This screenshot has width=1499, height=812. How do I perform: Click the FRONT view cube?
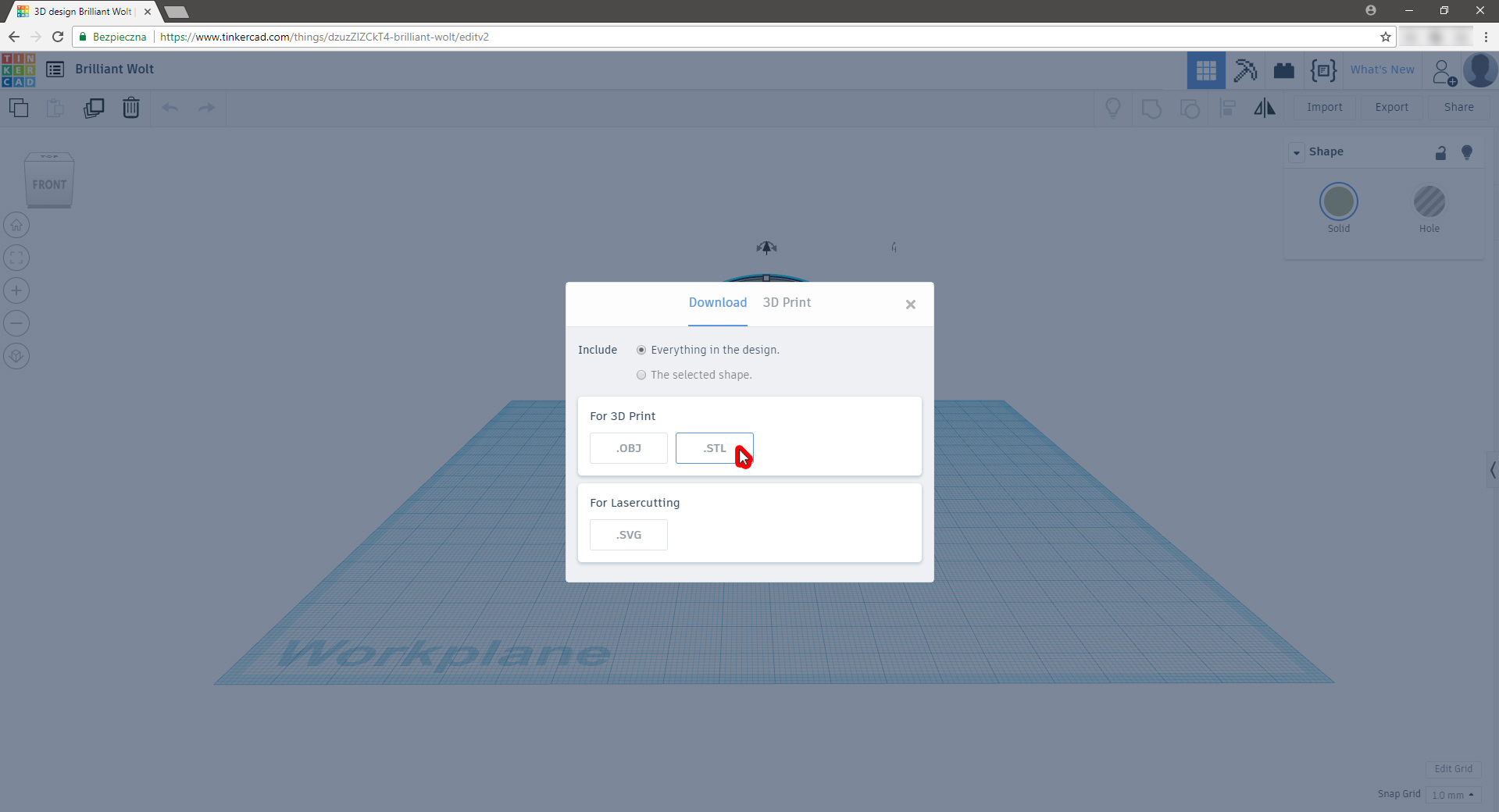coord(49,184)
